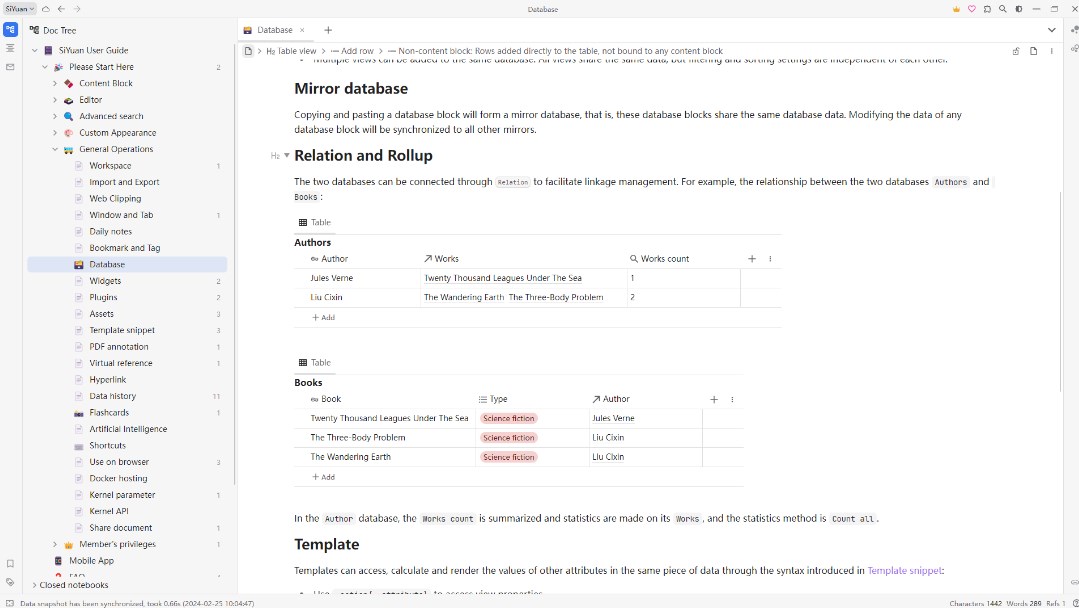Open the Doc Tree panel icon

click(x=10, y=30)
